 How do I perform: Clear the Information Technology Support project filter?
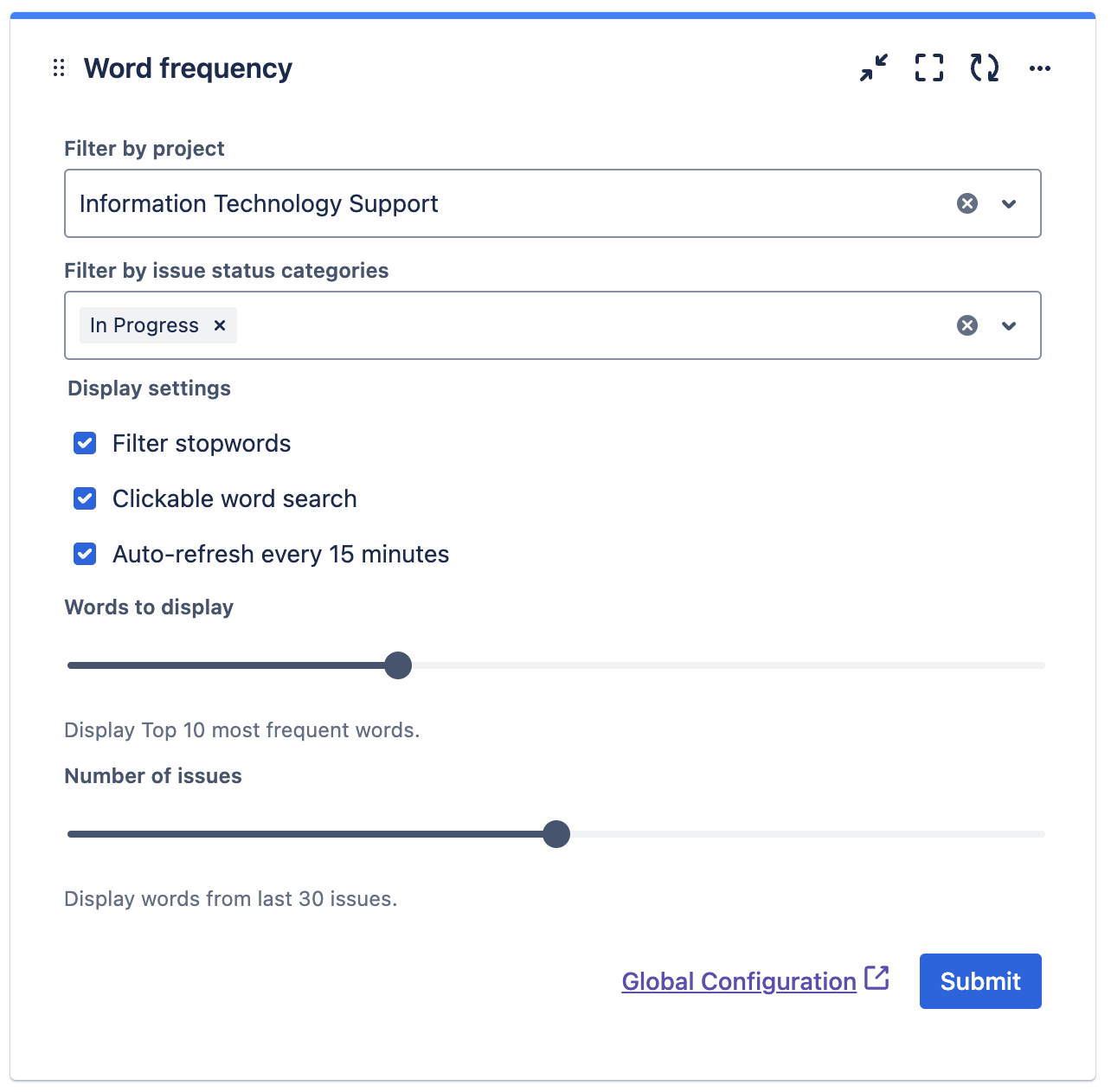tap(967, 203)
